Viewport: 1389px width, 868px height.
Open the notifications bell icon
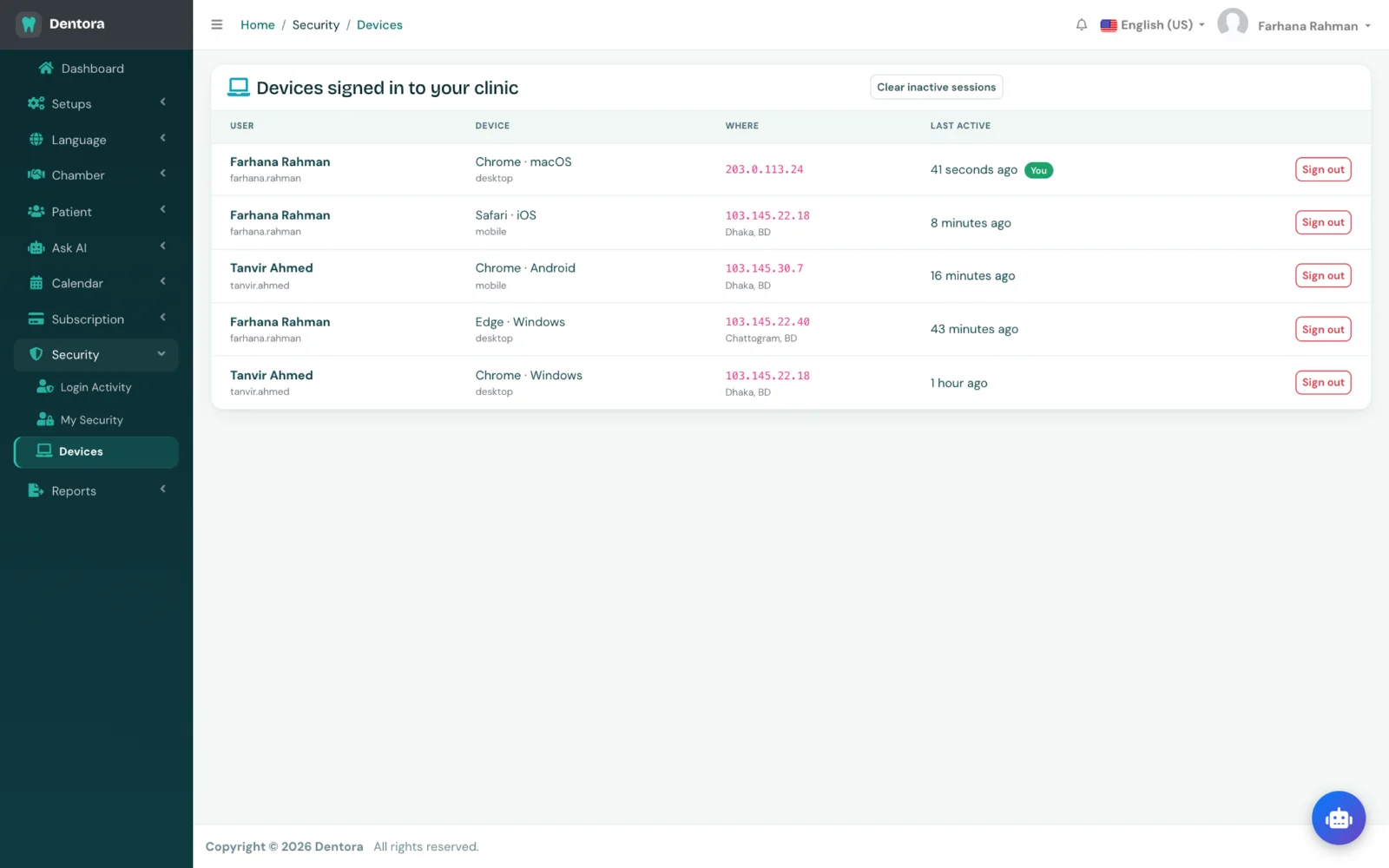1082,24
